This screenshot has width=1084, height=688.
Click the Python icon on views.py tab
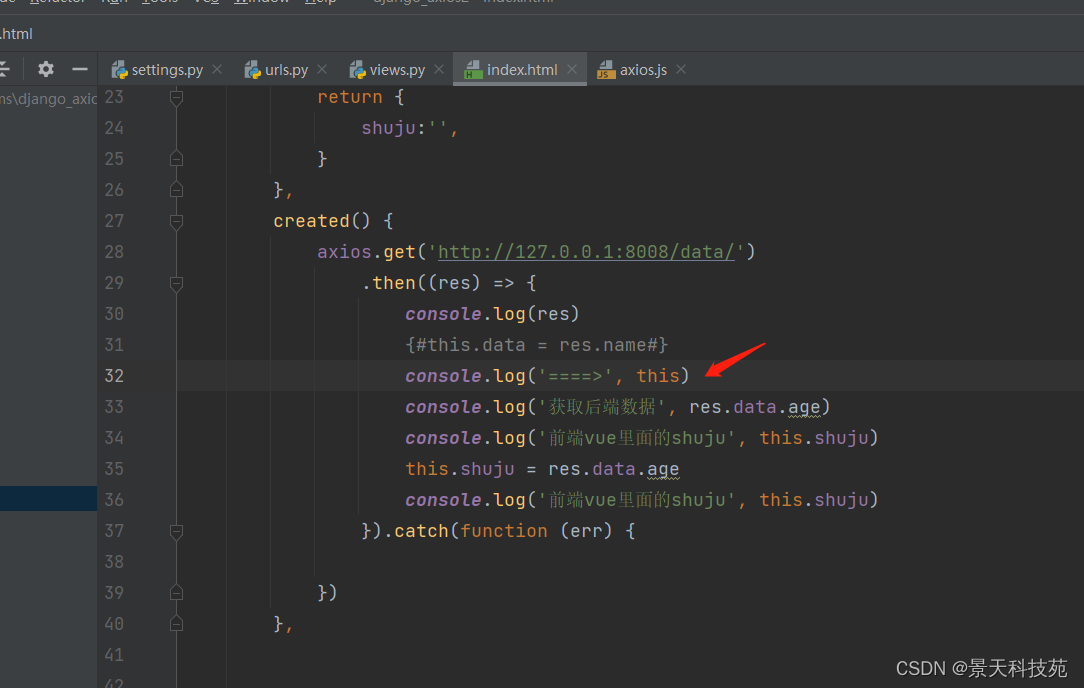[x=357, y=70]
